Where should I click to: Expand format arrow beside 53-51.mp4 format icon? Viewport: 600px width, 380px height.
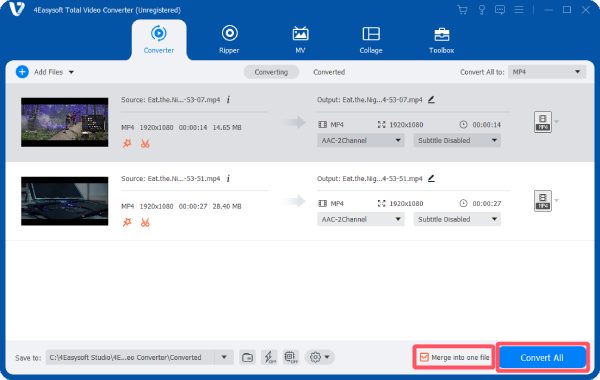point(556,200)
